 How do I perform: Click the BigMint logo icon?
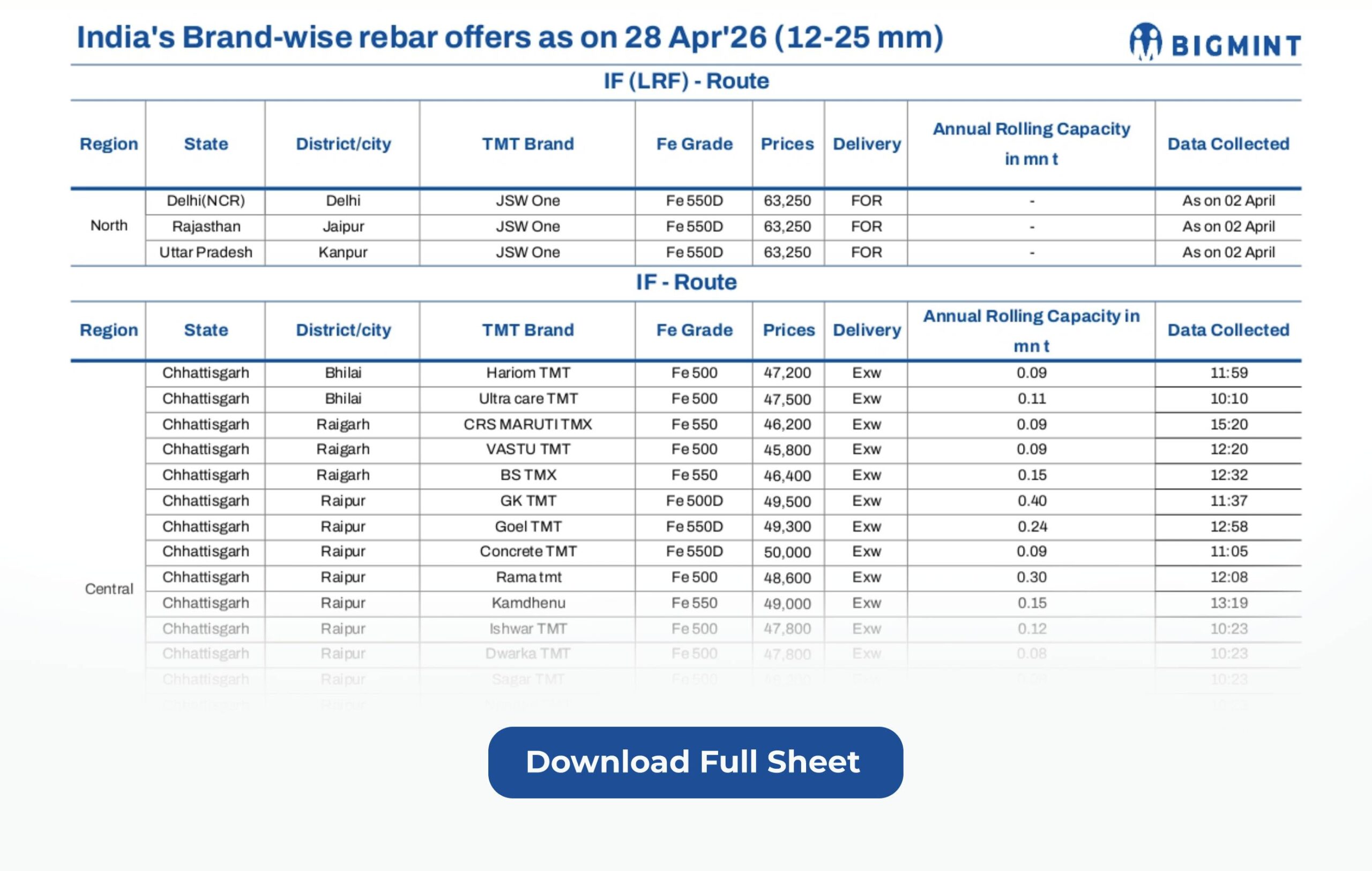pyautogui.click(x=1145, y=42)
